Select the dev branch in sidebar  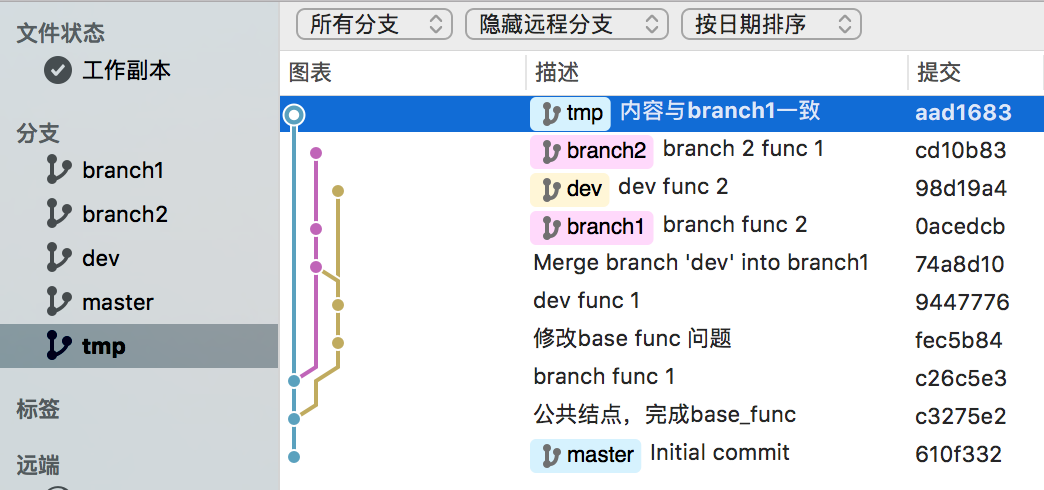(x=101, y=258)
